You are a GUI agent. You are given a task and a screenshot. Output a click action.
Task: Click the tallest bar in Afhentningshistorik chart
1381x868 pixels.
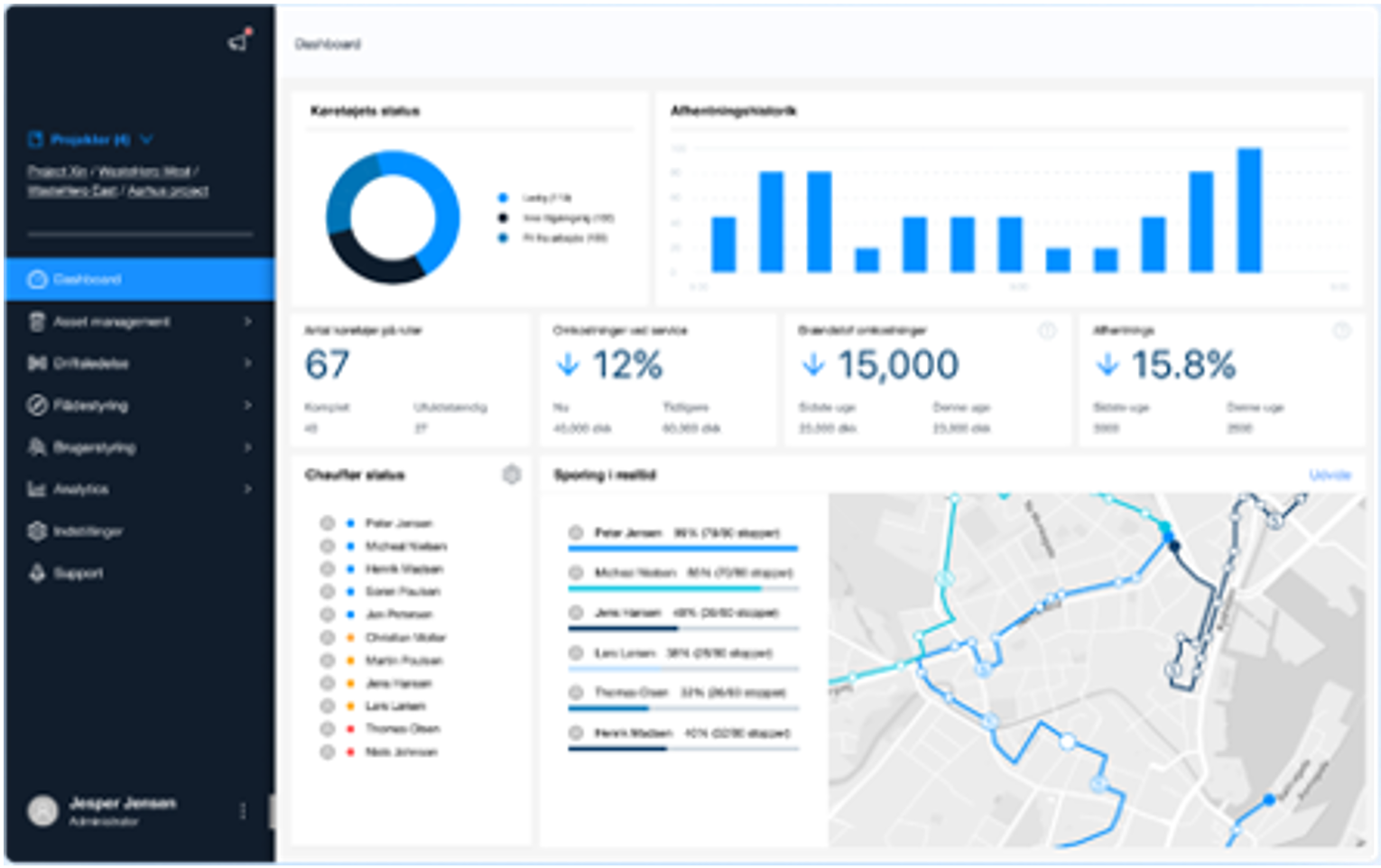point(1249,210)
